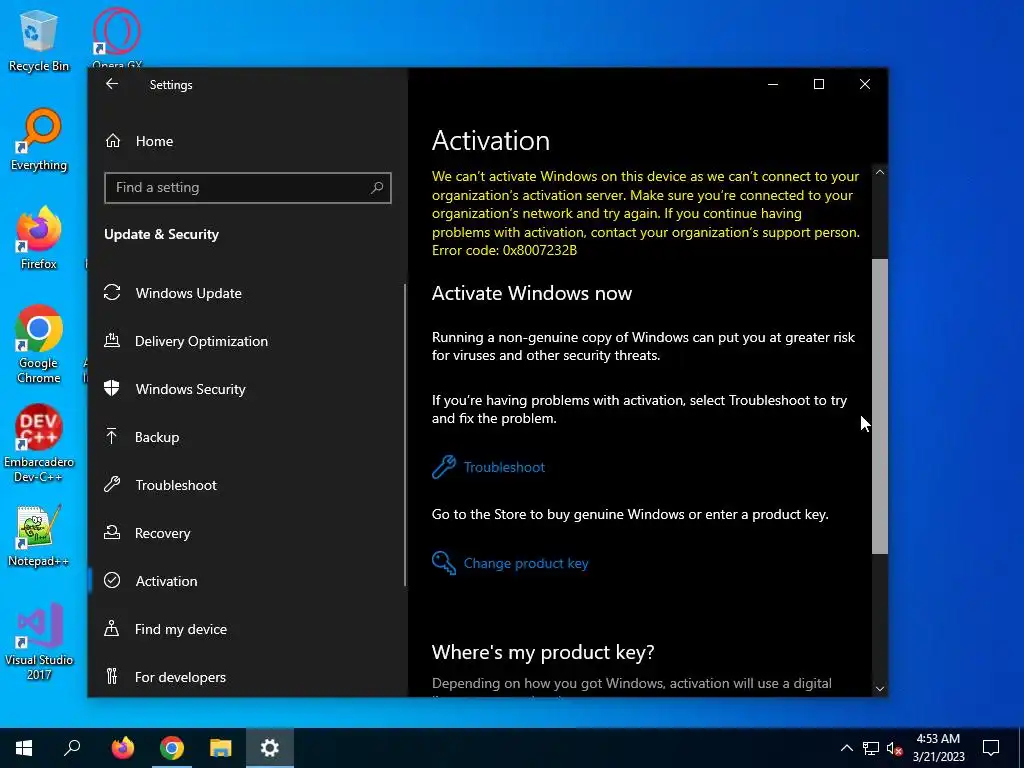This screenshot has height=768, width=1024.
Task: Select Notepad++ desktop shortcut
Action: [x=39, y=536]
